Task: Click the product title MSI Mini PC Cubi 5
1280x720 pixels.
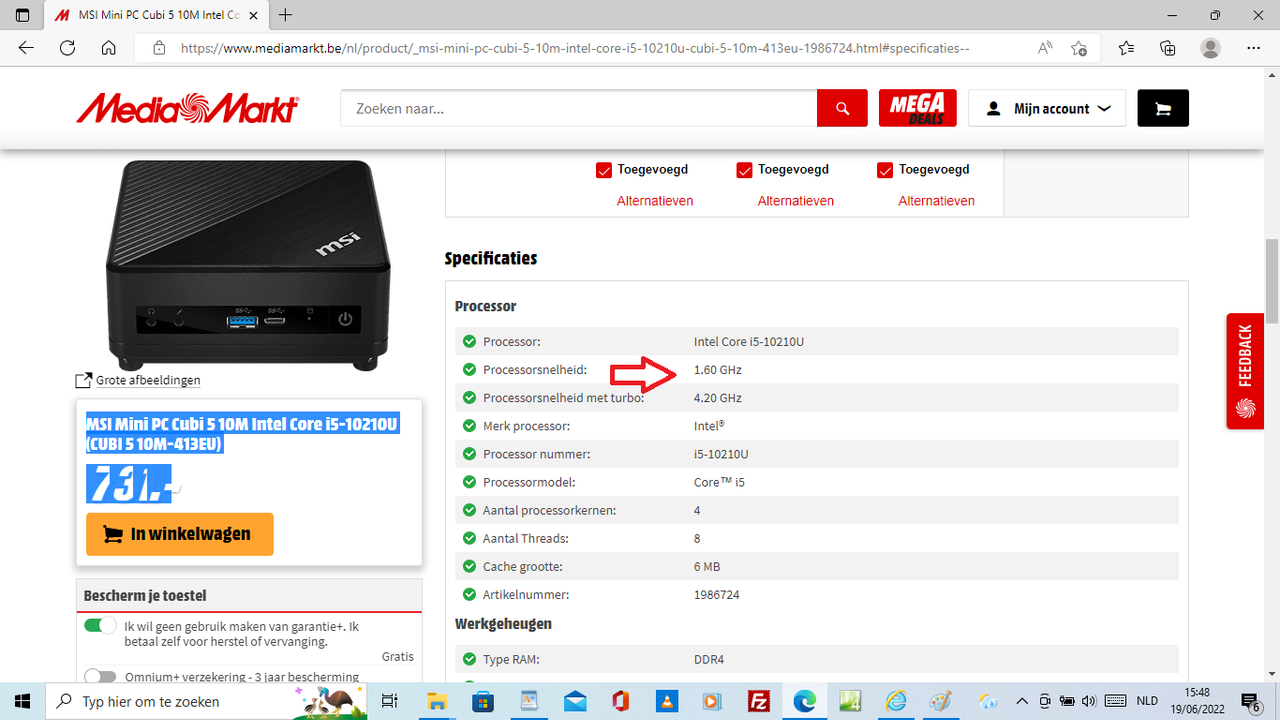Action: [242, 434]
